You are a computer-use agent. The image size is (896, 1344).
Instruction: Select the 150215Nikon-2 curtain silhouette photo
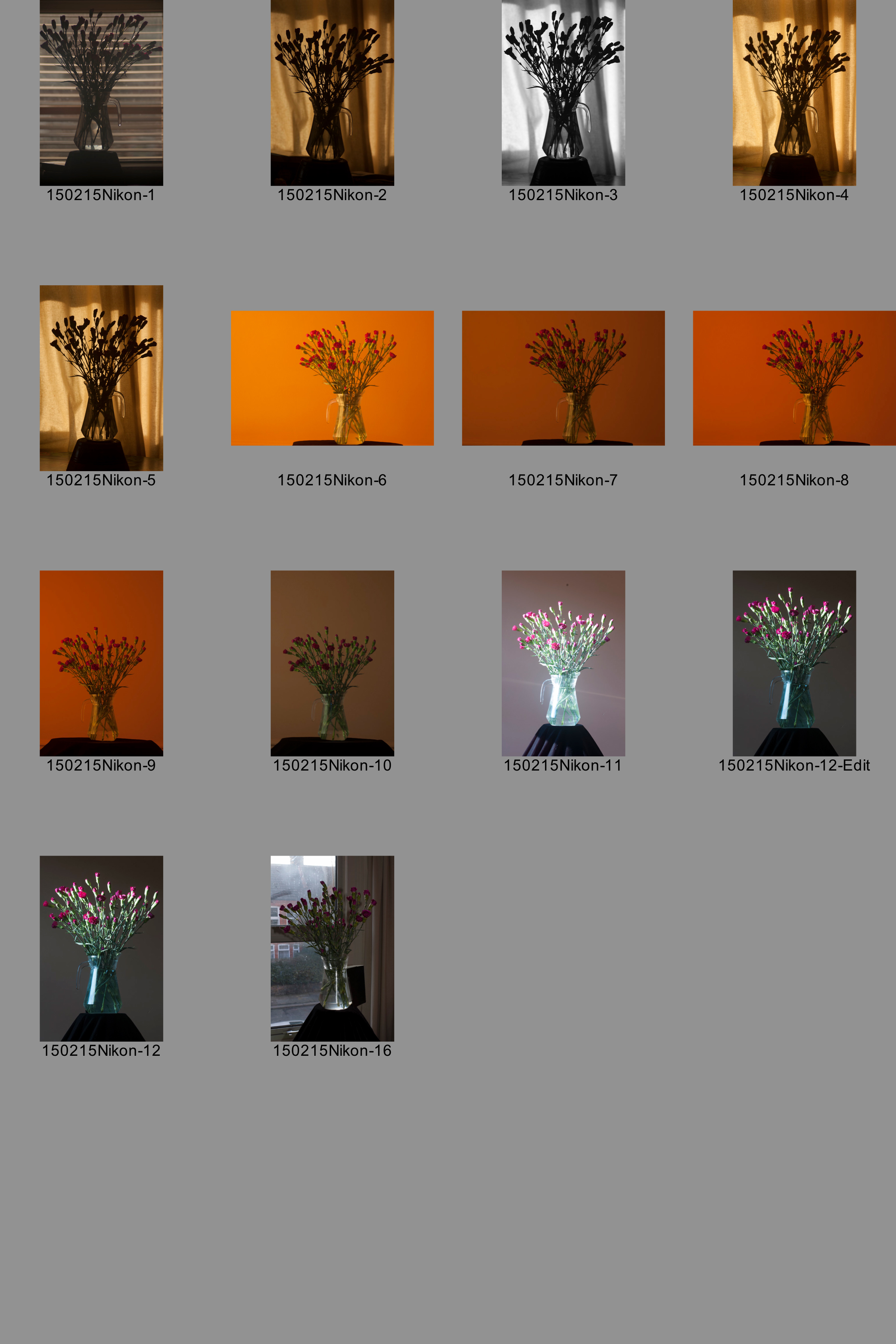[332, 93]
